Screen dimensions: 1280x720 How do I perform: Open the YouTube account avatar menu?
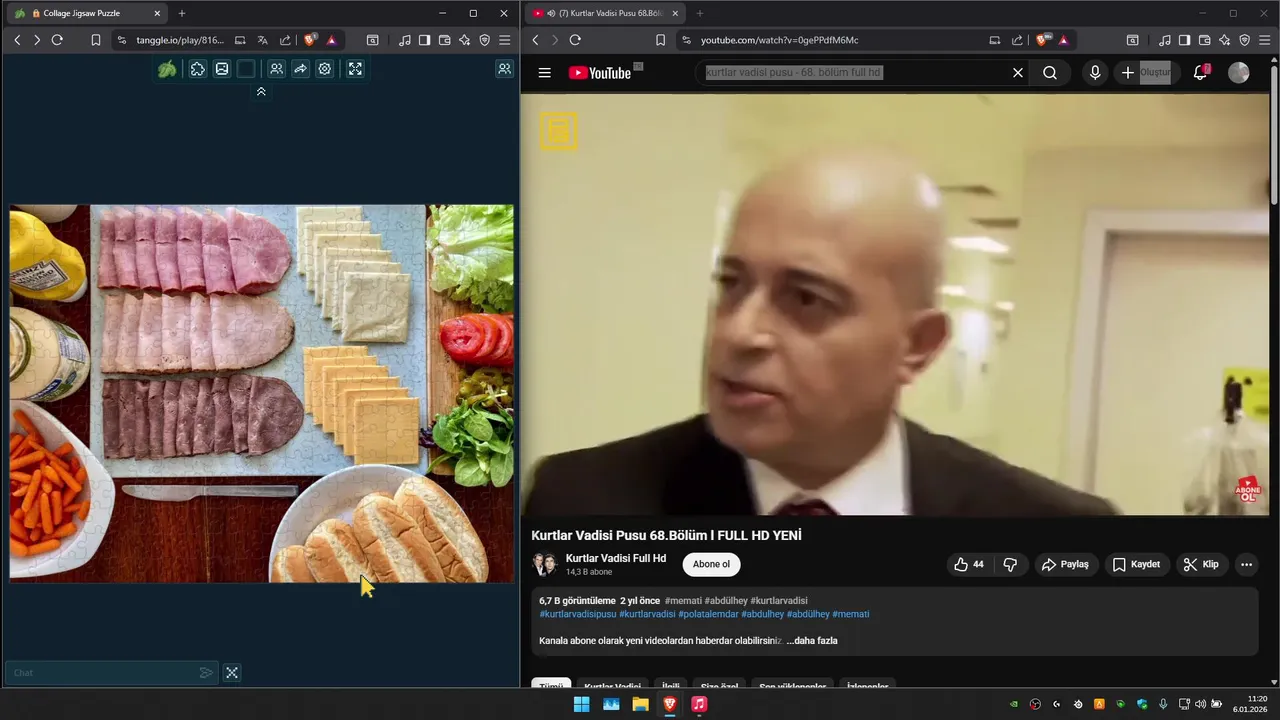1238,72
